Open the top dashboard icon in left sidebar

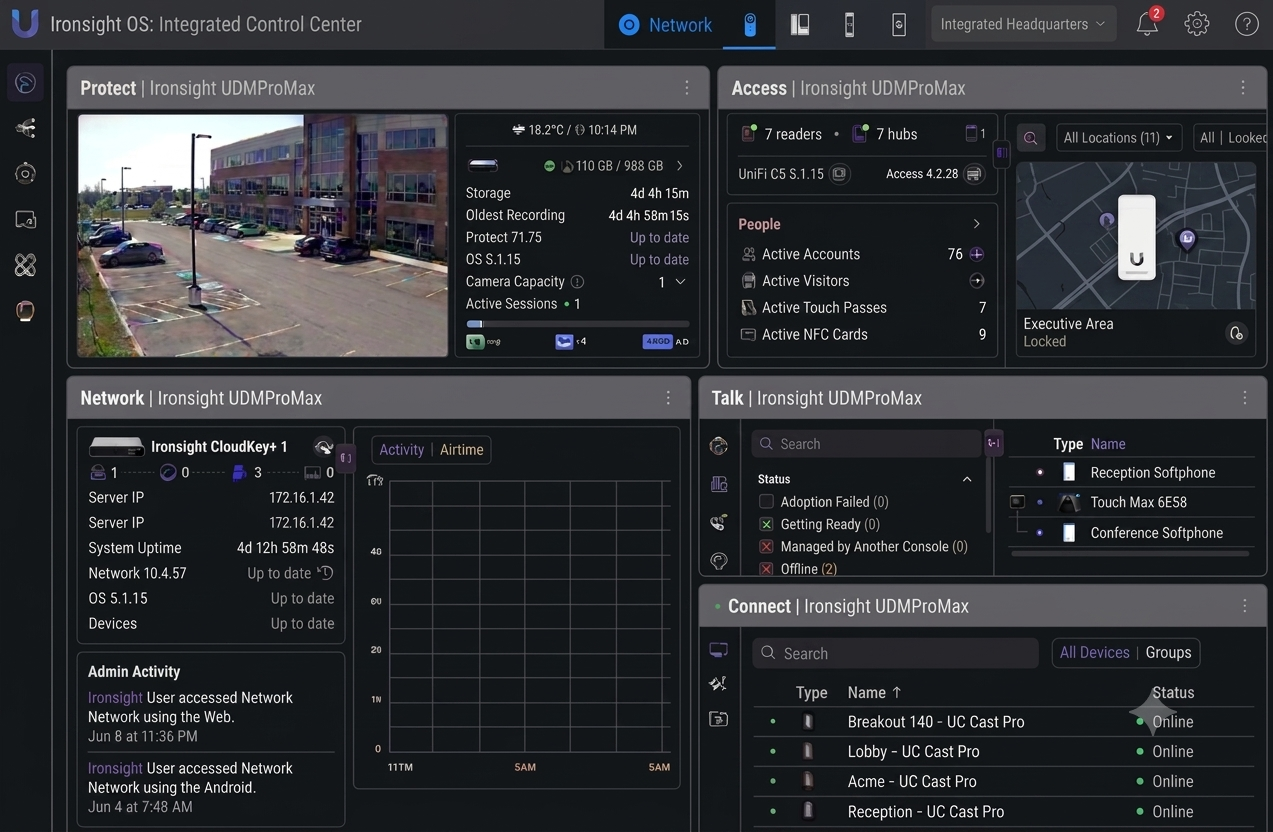point(25,82)
